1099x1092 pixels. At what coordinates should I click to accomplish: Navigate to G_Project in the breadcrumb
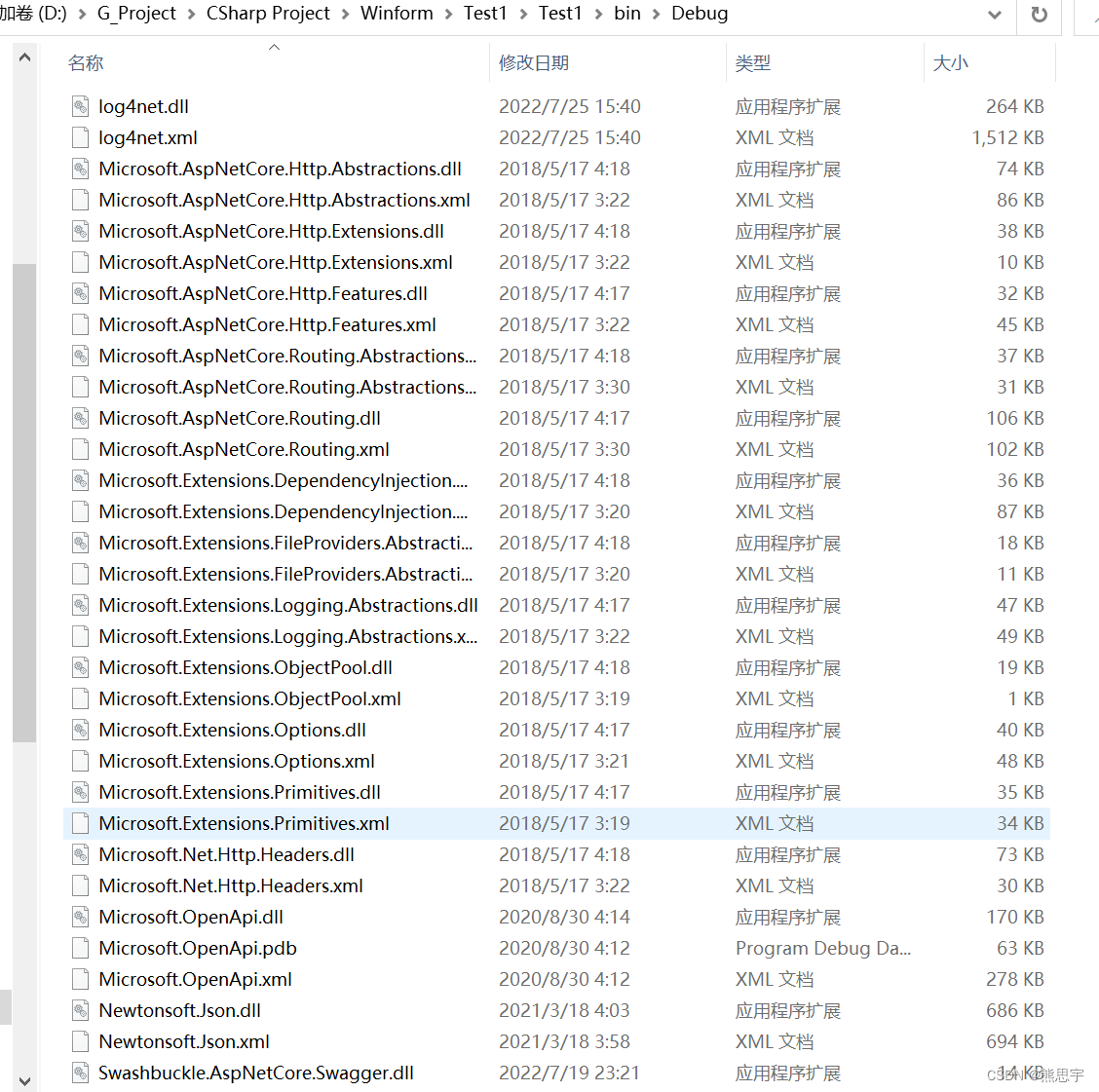(136, 14)
